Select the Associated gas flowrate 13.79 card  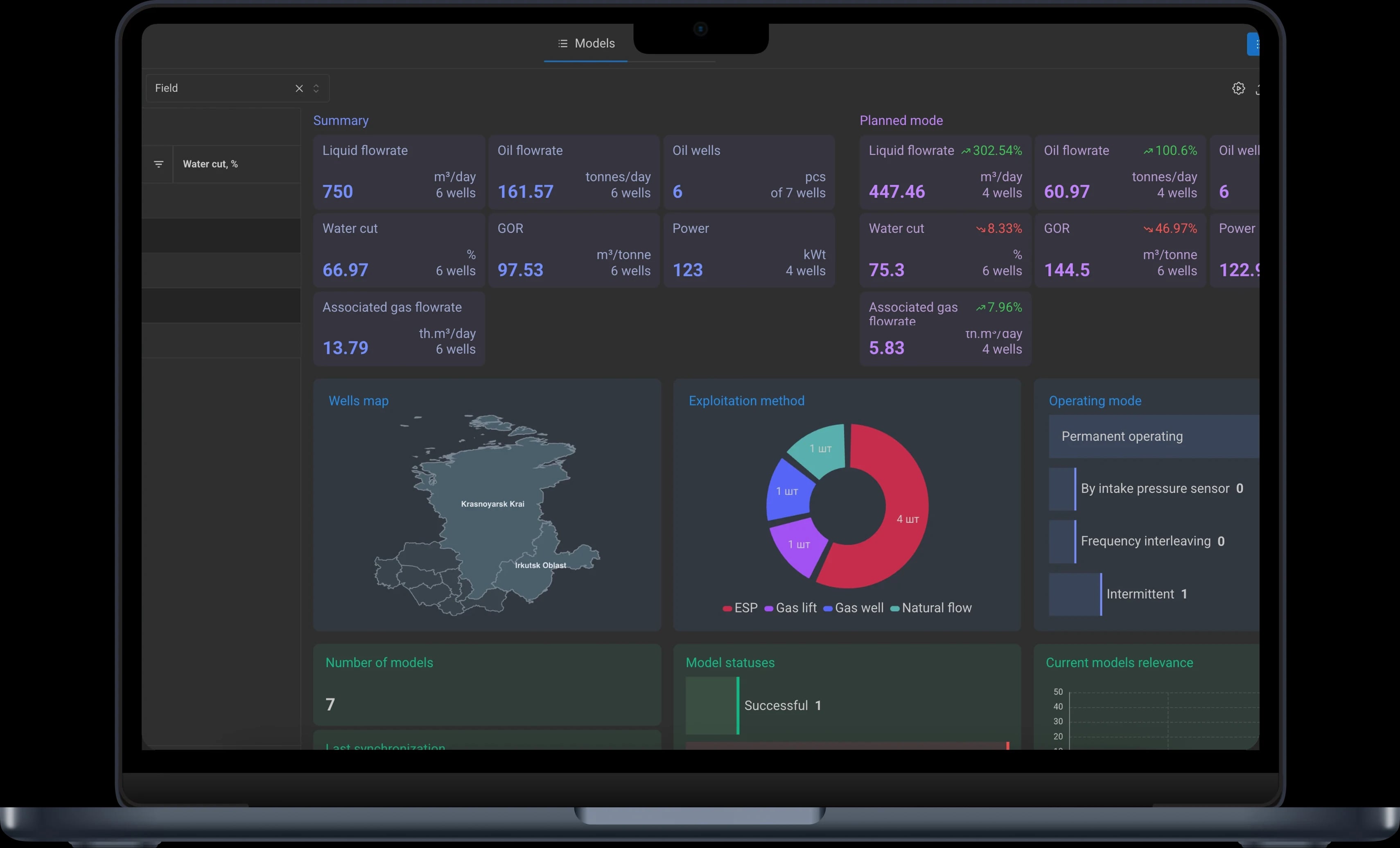(399, 329)
